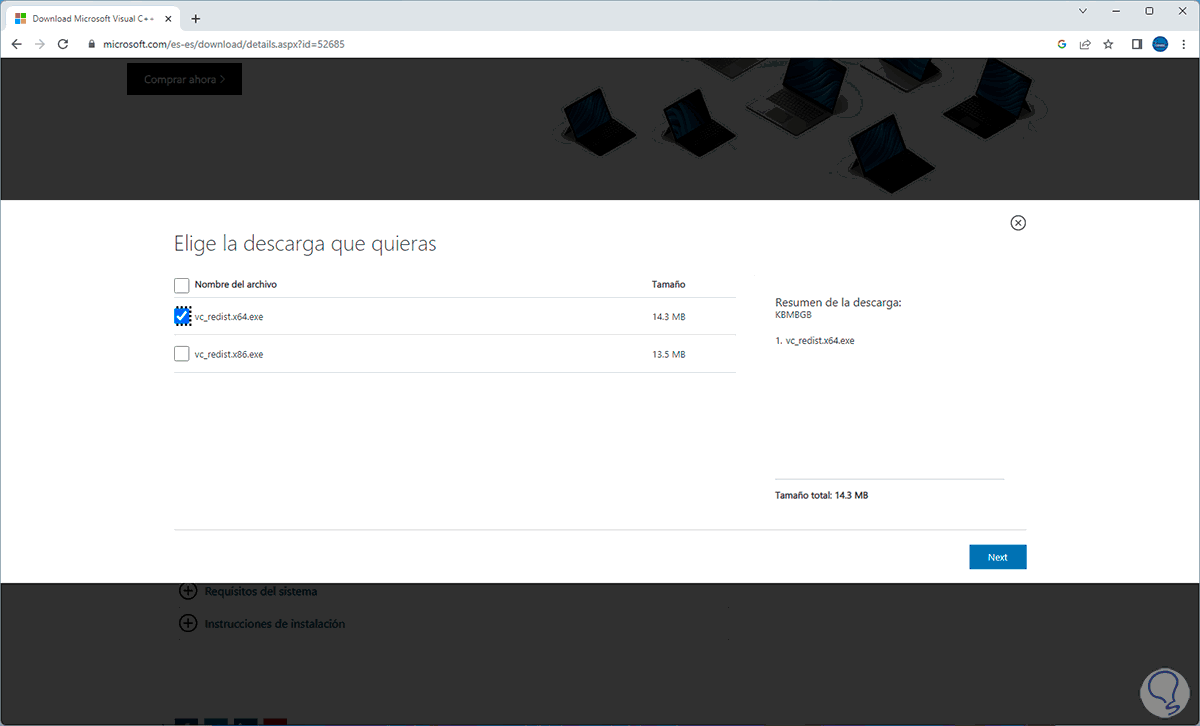Click the Comprar ahora button
Viewport: 1200px width, 726px height.
click(184, 79)
